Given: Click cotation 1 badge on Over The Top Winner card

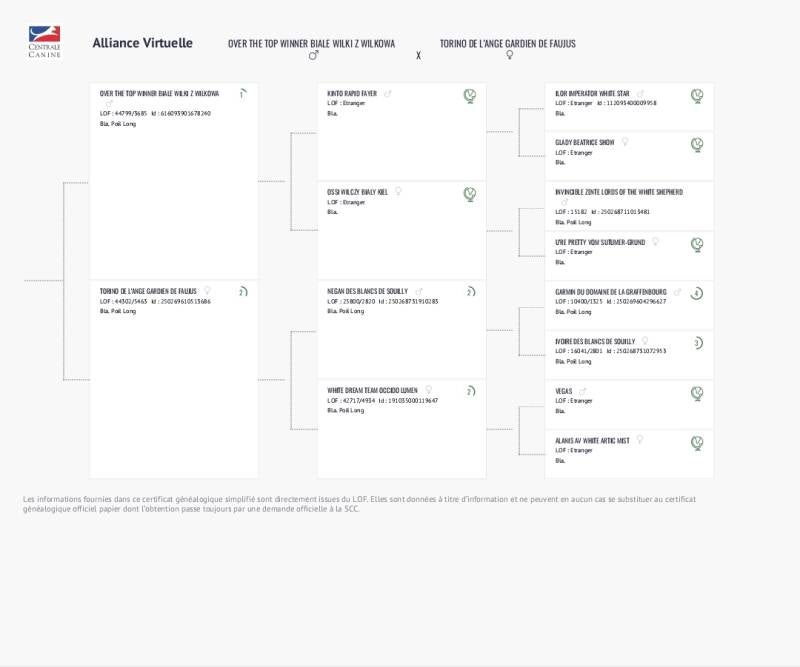Looking at the screenshot, I should [x=243, y=94].
